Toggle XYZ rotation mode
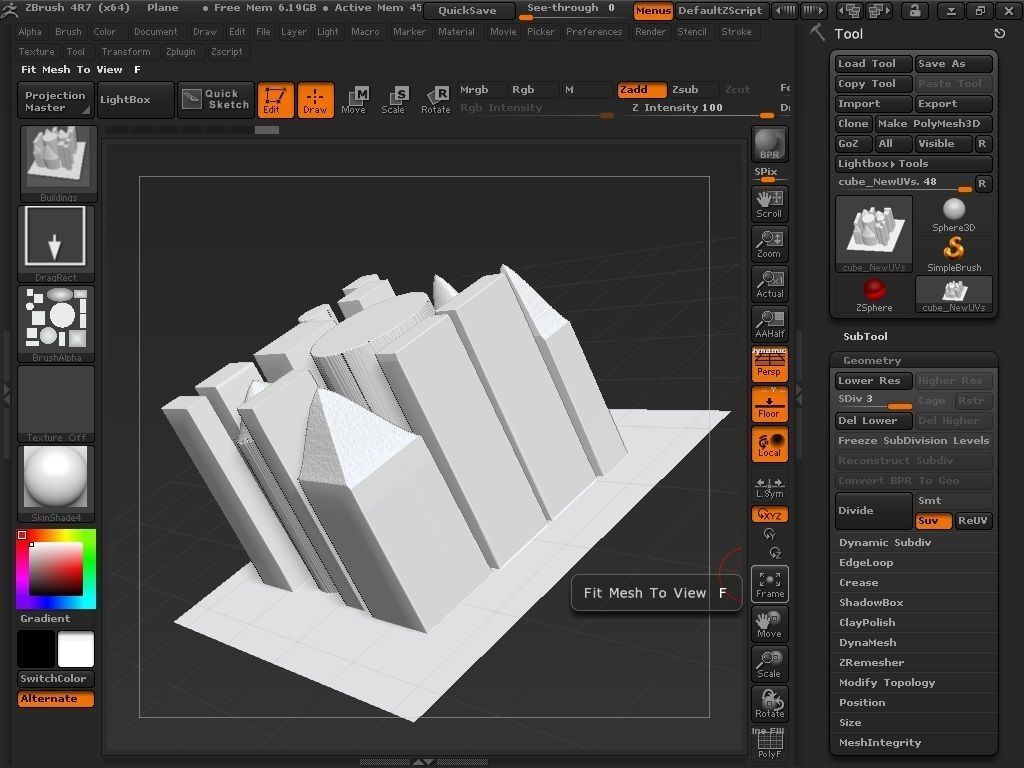The image size is (1024, 768). [x=769, y=515]
